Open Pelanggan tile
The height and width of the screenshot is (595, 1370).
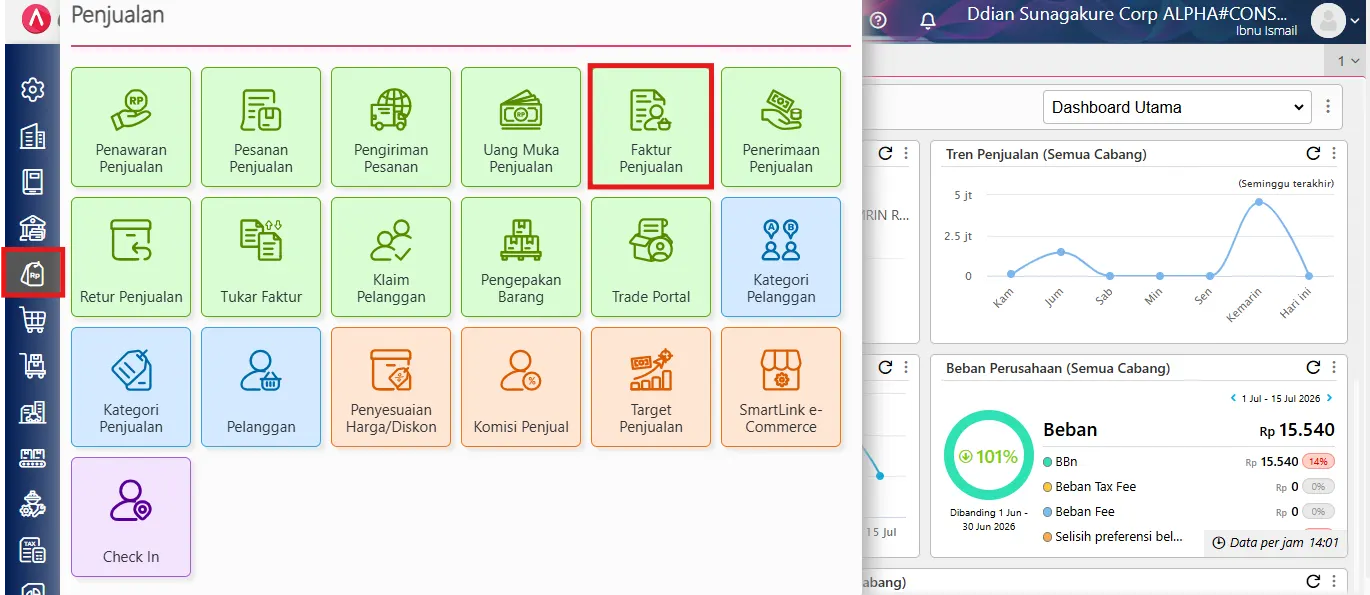[261, 387]
